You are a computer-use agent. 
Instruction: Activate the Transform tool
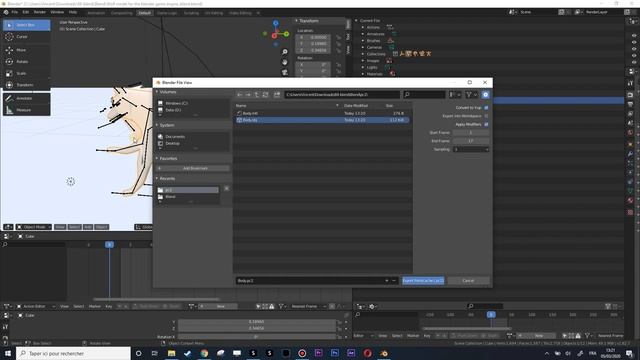[x=27, y=85]
